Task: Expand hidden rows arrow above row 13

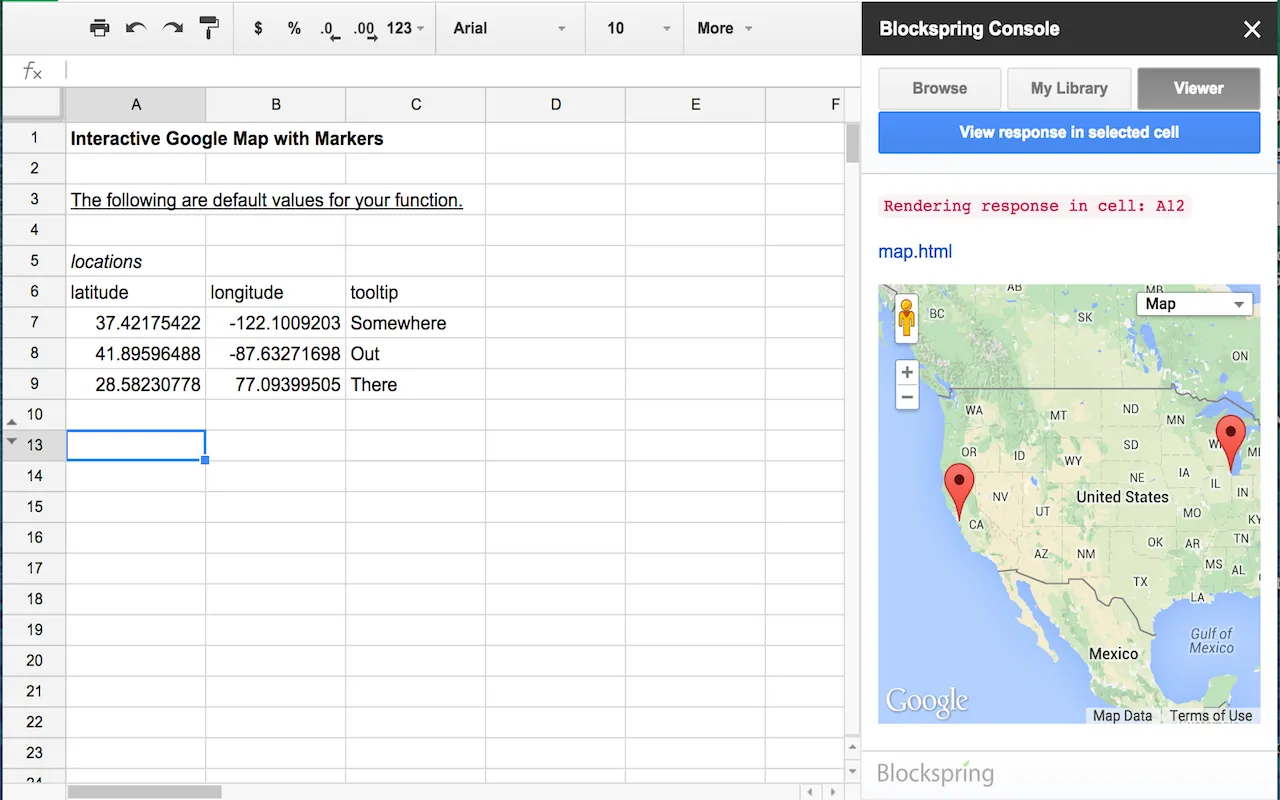Action: pyautogui.click(x=12, y=423)
